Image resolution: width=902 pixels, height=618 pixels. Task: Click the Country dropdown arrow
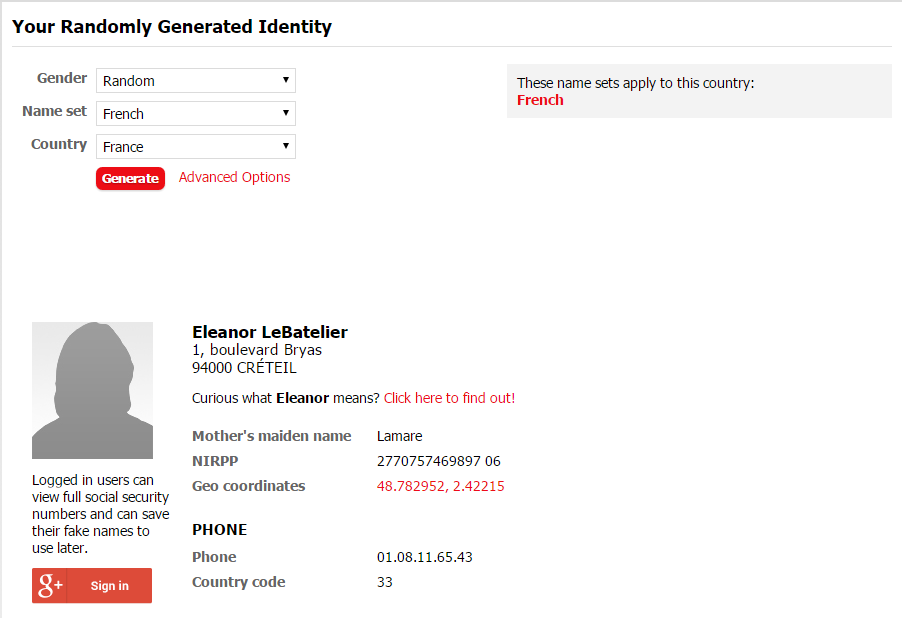click(286, 146)
